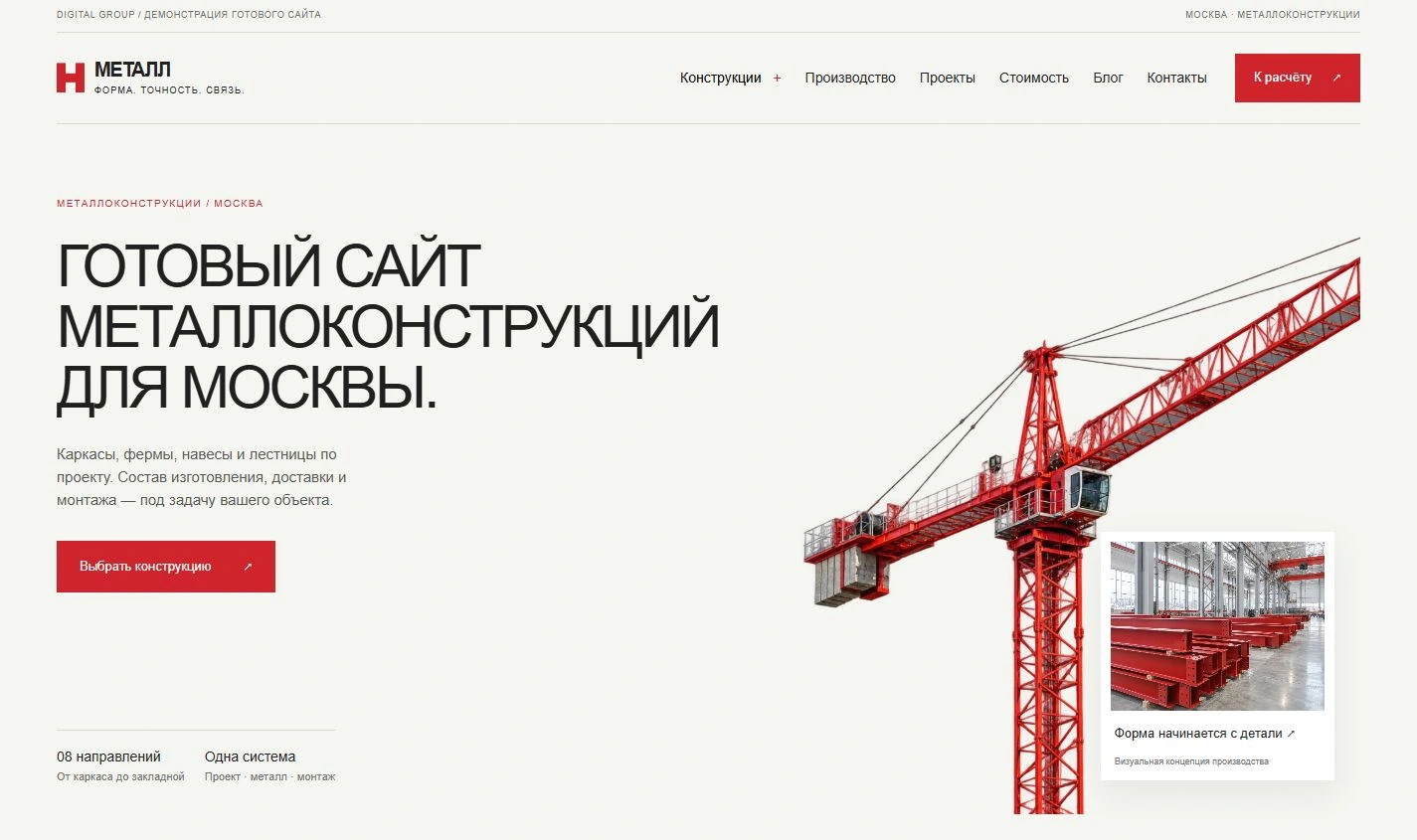Open the Проекты menu item
The image size is (1417, 840).
coord(947,78)
